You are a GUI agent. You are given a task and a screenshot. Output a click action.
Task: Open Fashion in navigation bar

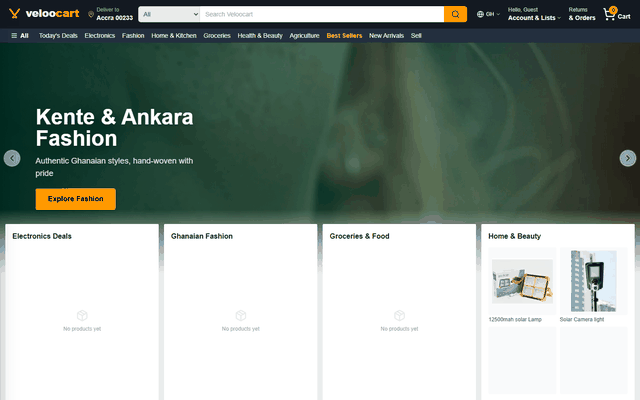[x=133, y=36]
